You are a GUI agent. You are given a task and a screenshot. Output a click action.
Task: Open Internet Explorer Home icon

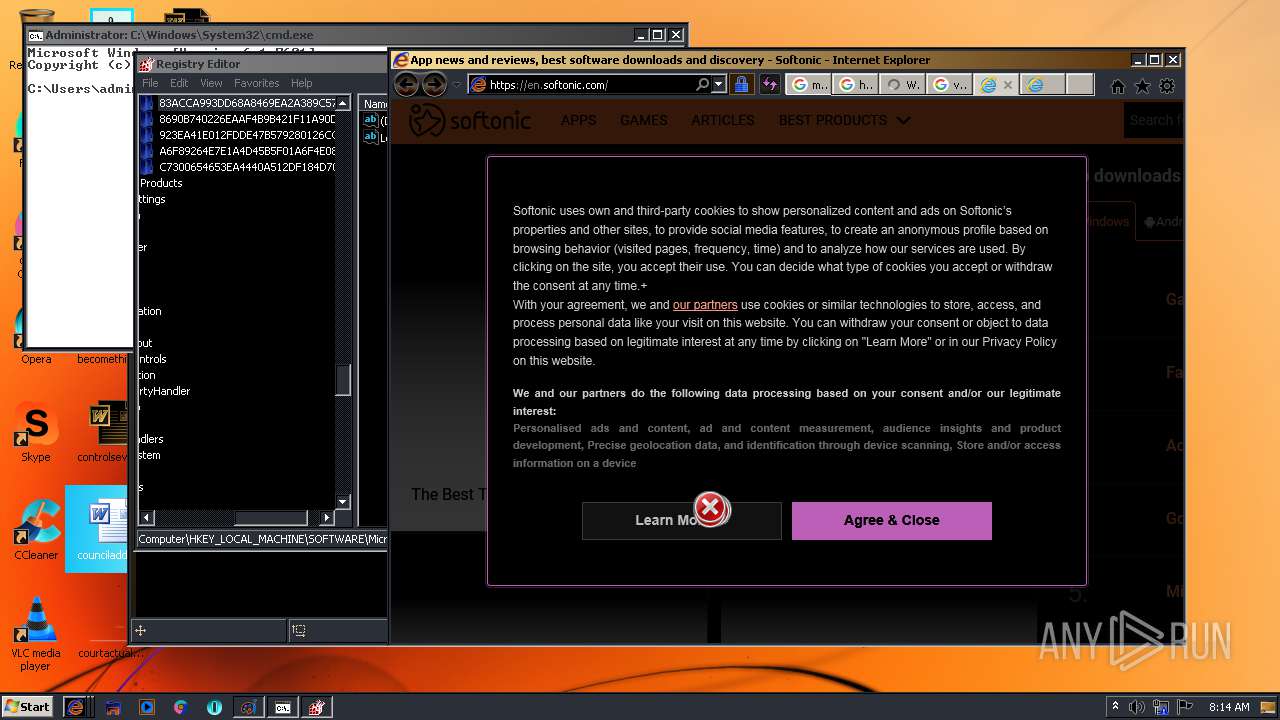(1118, 86)
